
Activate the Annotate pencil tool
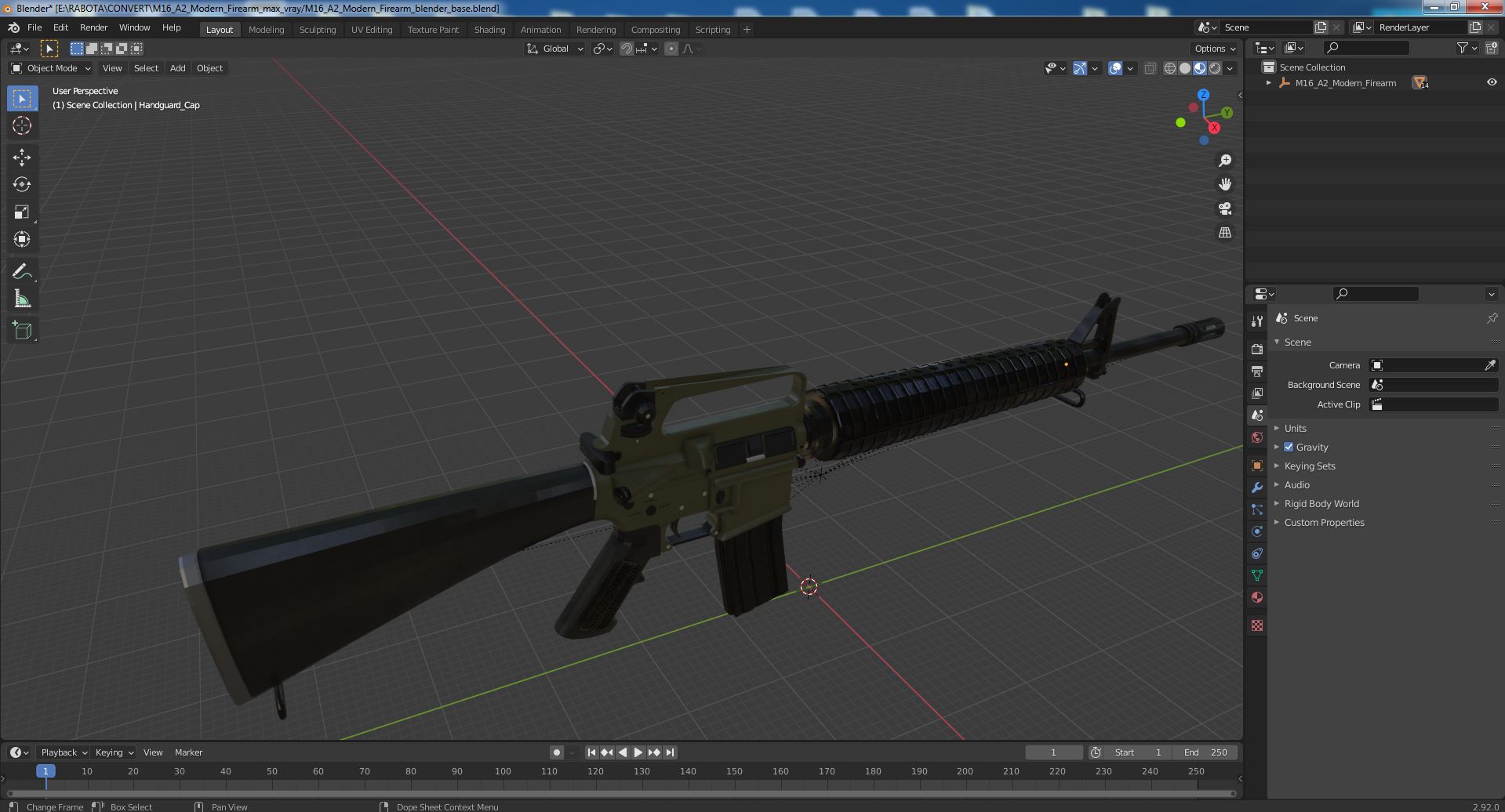click(x=22, y=271)
